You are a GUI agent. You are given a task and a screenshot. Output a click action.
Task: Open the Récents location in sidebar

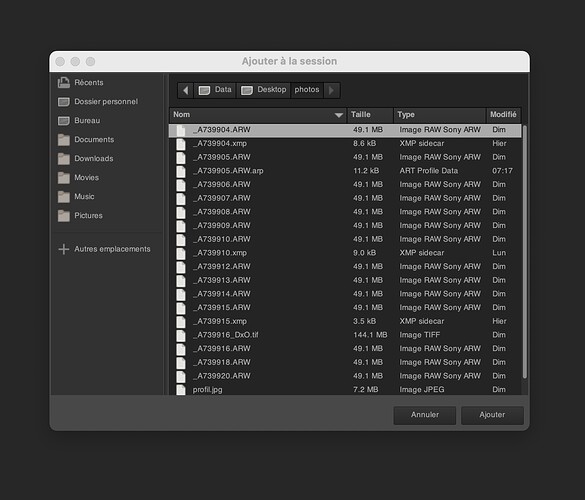(80, 82)
